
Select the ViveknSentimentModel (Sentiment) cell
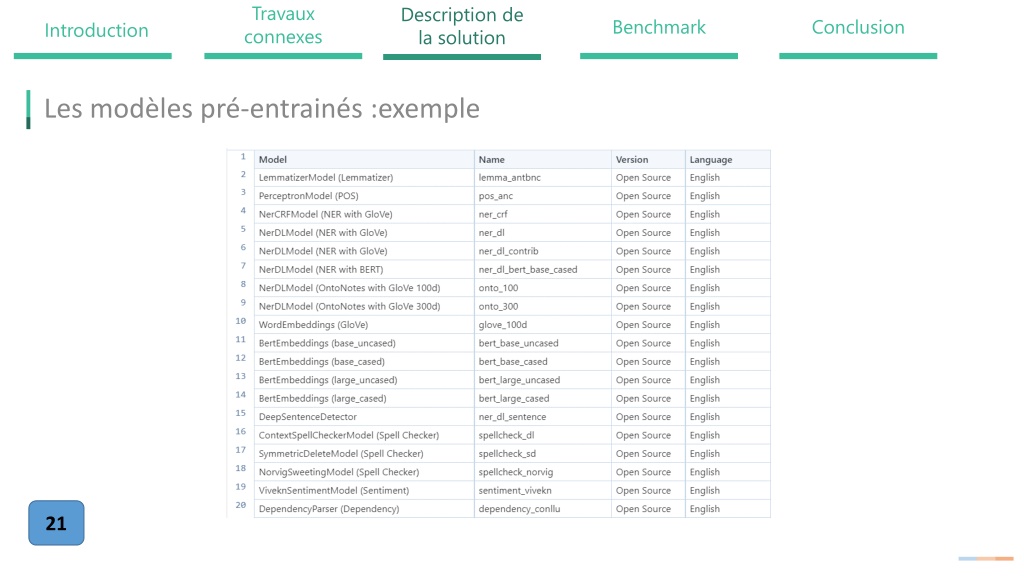point(364,490)
